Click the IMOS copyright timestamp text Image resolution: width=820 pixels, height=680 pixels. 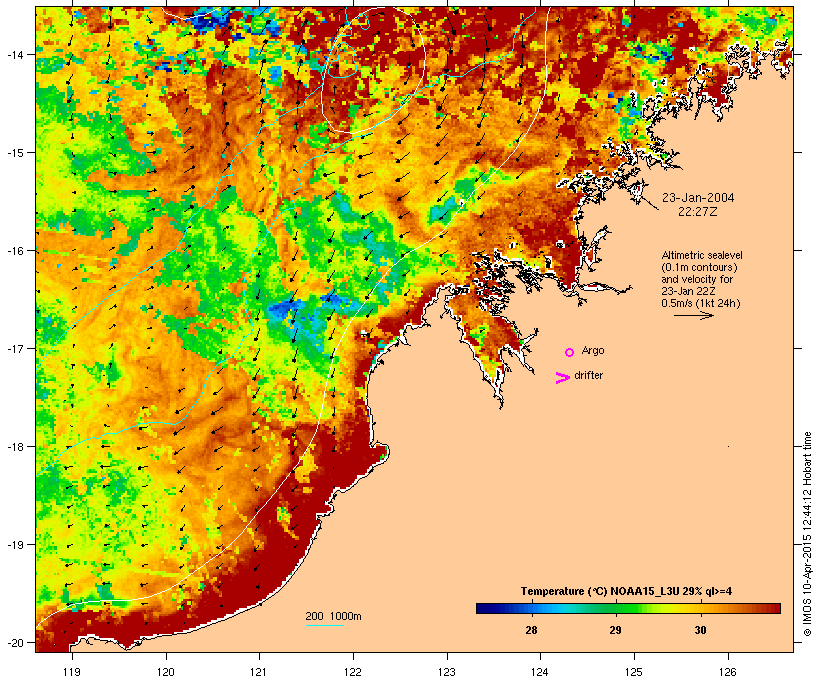tap(807, 534)
